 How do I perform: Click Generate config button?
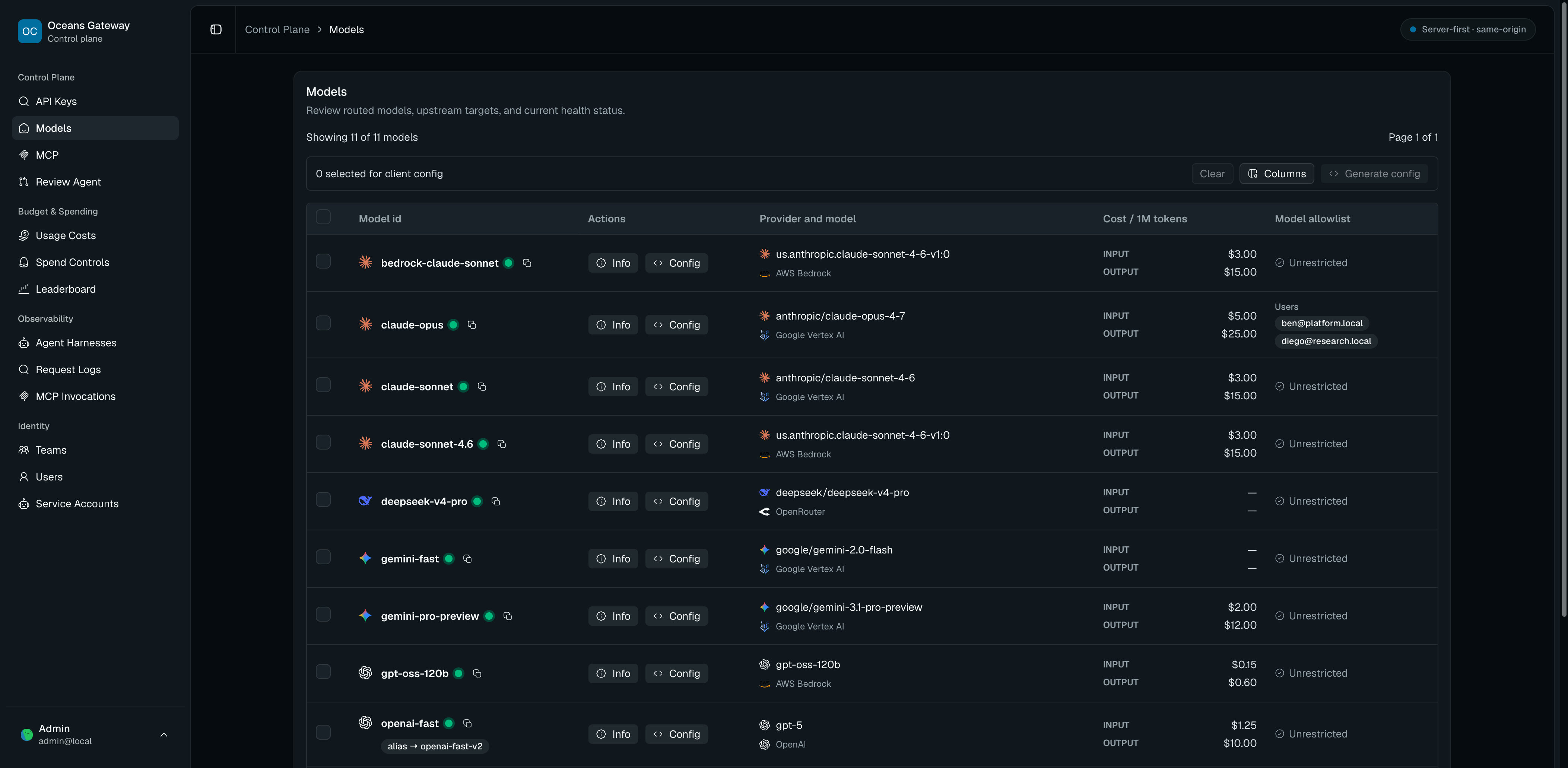click(1374, 174)
